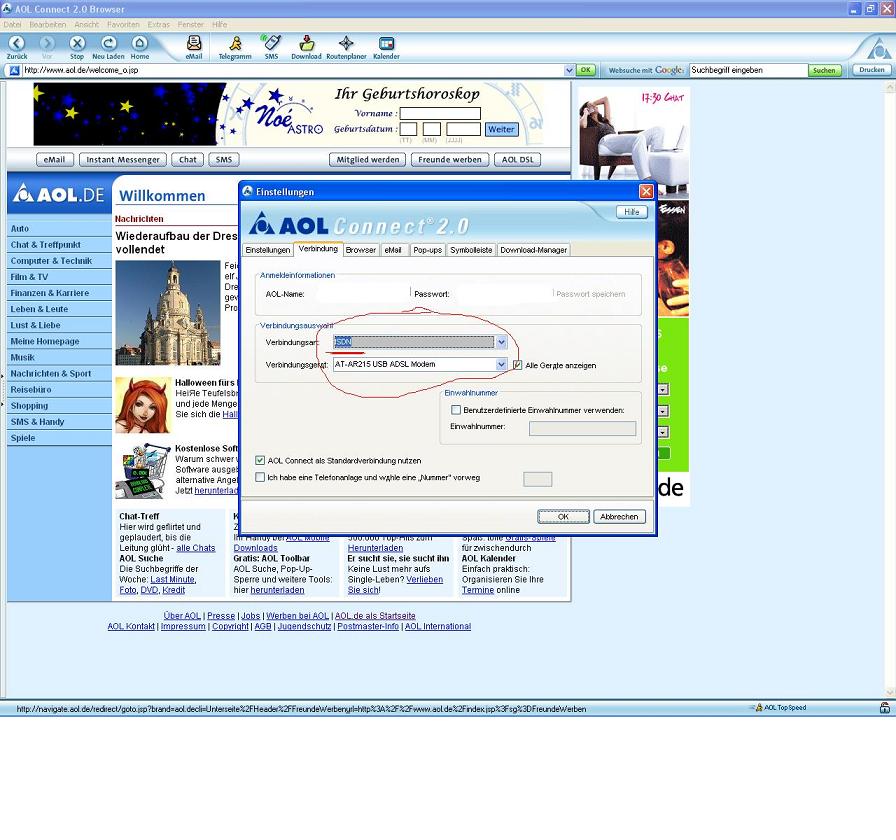Go to Home via toolbar icon
Viewport: 896px width, 840px height.
[140, 43]
